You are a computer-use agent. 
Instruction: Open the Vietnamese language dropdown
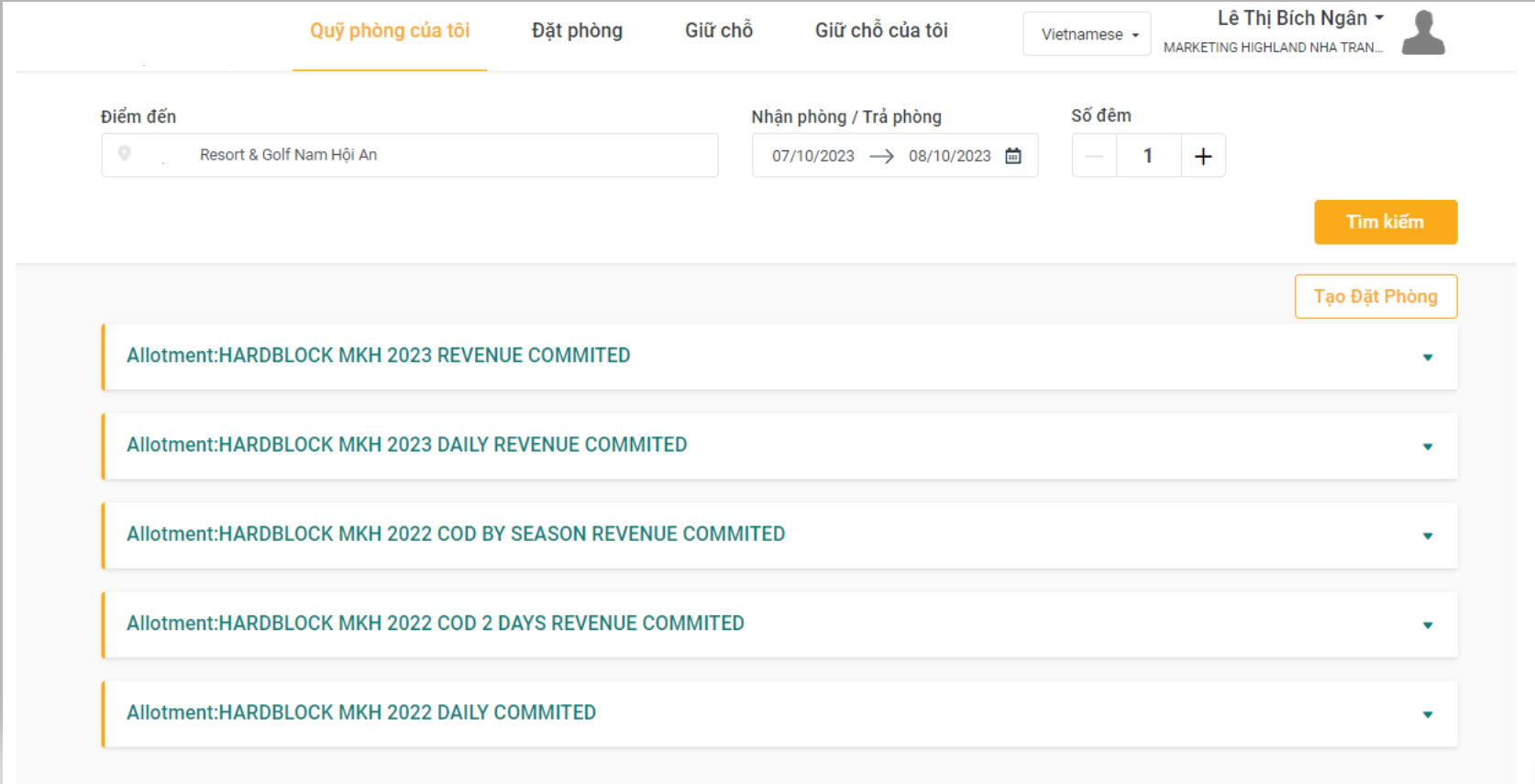pyautogui.click(x=1087, y=34)
